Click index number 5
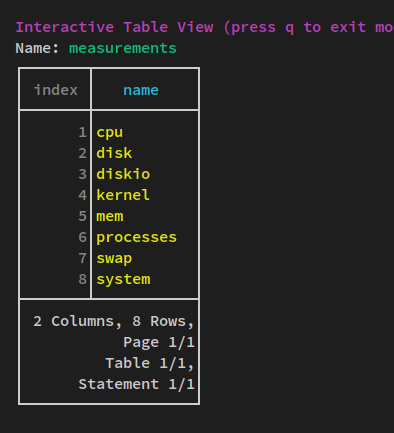The image size is (394, 433). 82,216
